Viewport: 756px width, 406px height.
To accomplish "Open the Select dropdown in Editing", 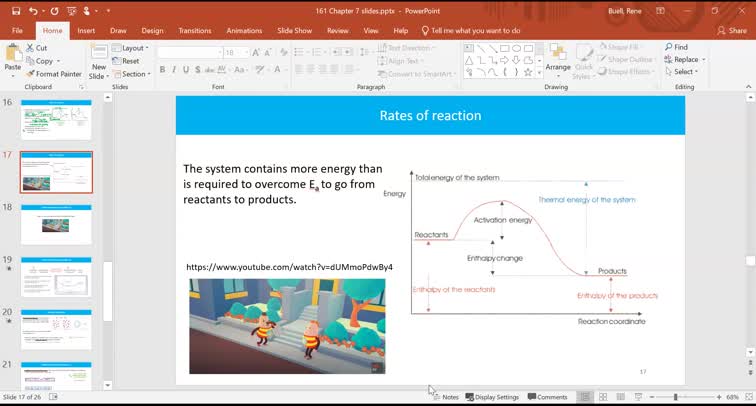I will [x=685, y=72].
